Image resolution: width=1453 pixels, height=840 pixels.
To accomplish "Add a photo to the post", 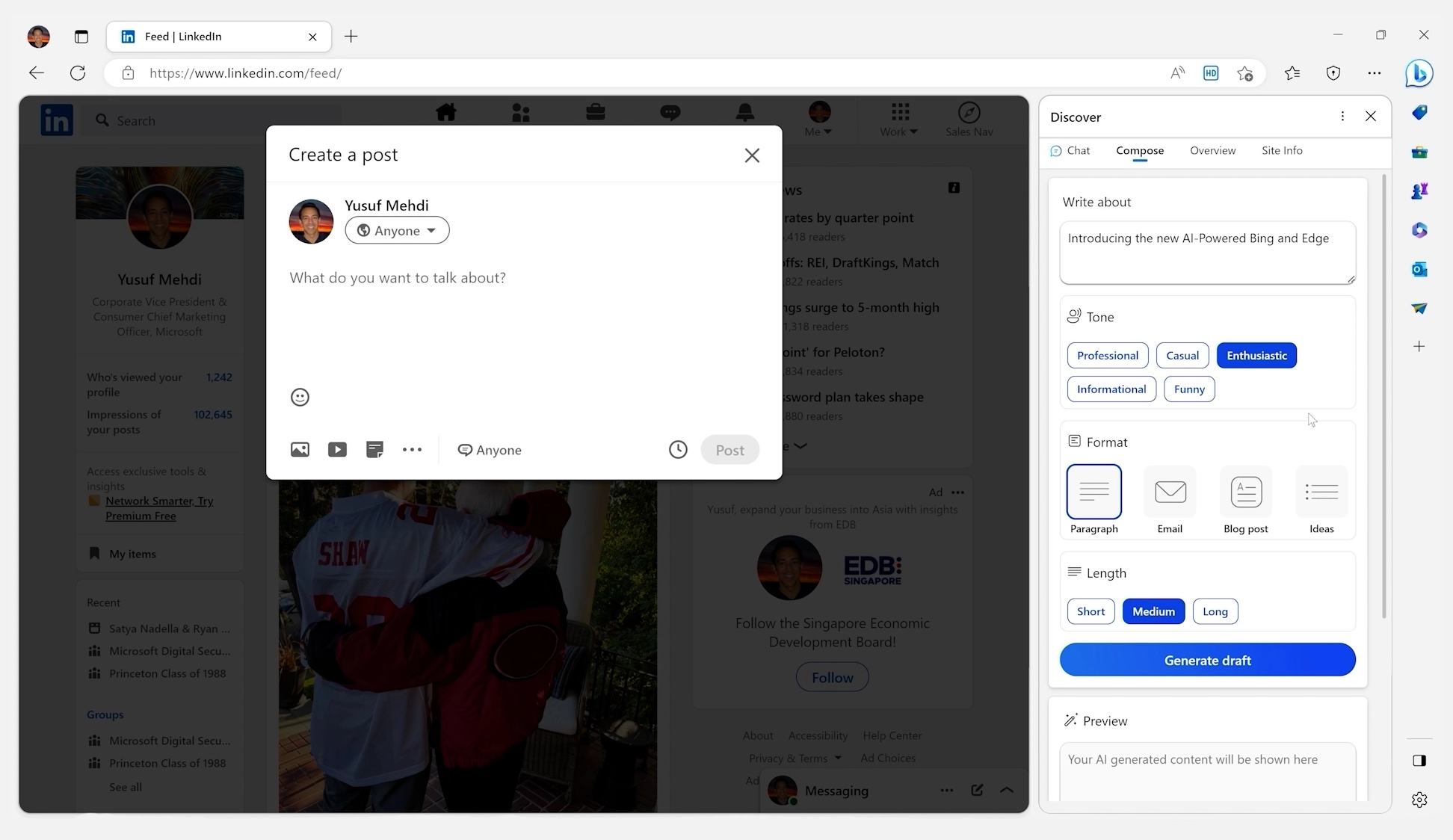I will point(300,450).
